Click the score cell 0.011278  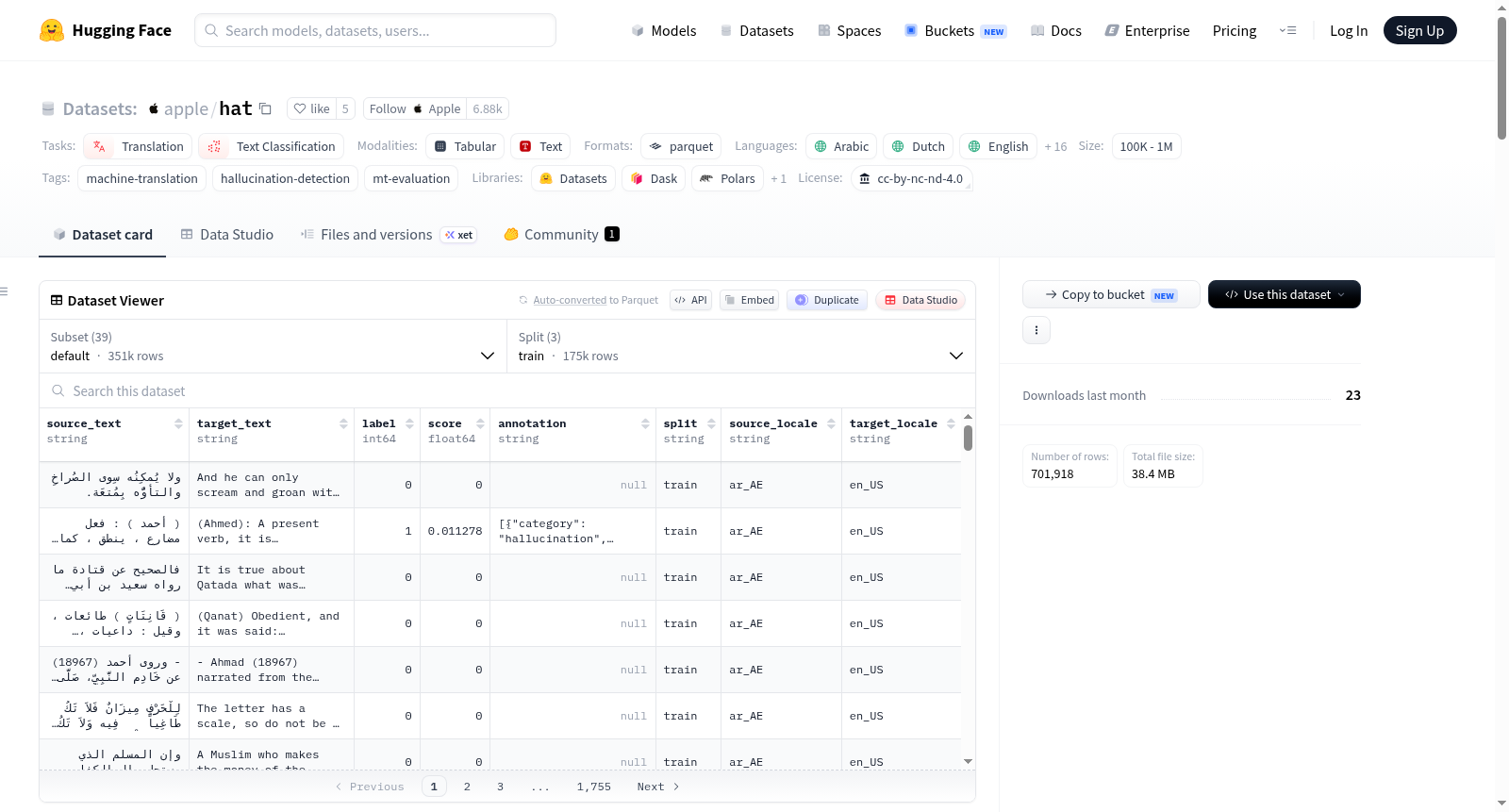click(x=455, y=531)
